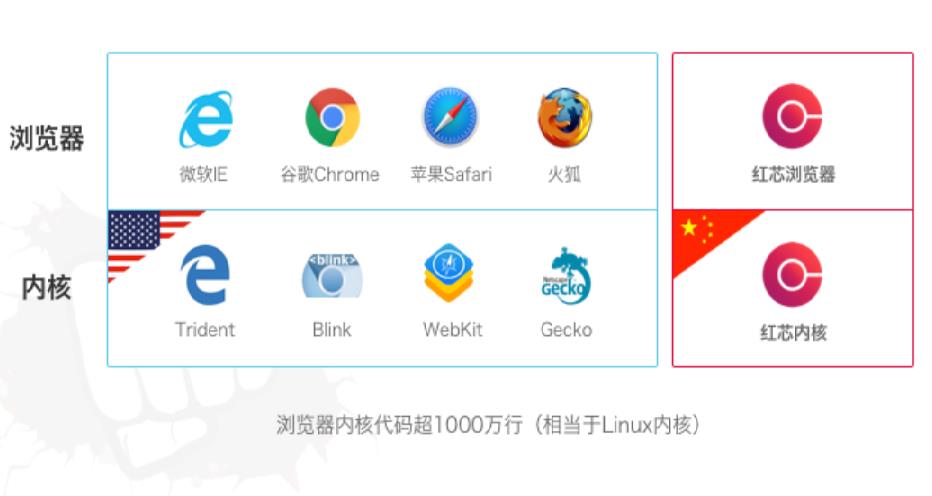This screenshot has height=496, width=932.
Task: Click the Chinese flag corner graphic
Action: (713, 241)
